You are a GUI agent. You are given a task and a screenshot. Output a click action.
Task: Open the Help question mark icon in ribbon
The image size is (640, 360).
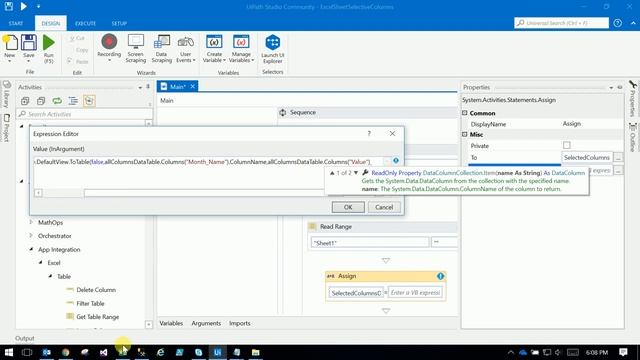click(x=618, y=23)
